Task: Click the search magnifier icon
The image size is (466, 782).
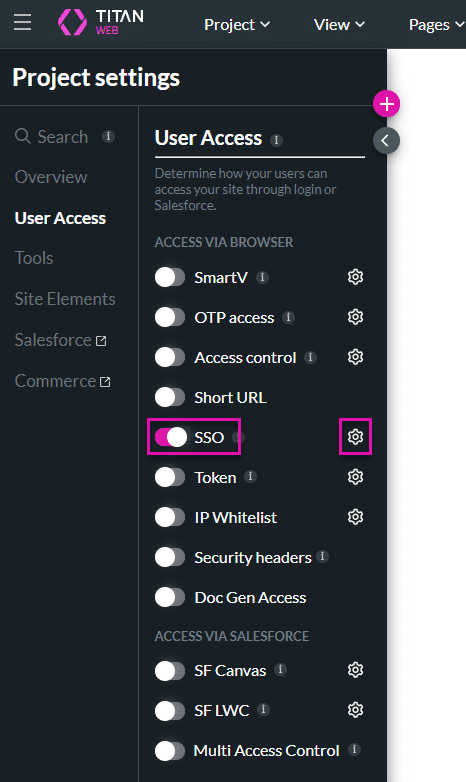Action: point(23,136)
